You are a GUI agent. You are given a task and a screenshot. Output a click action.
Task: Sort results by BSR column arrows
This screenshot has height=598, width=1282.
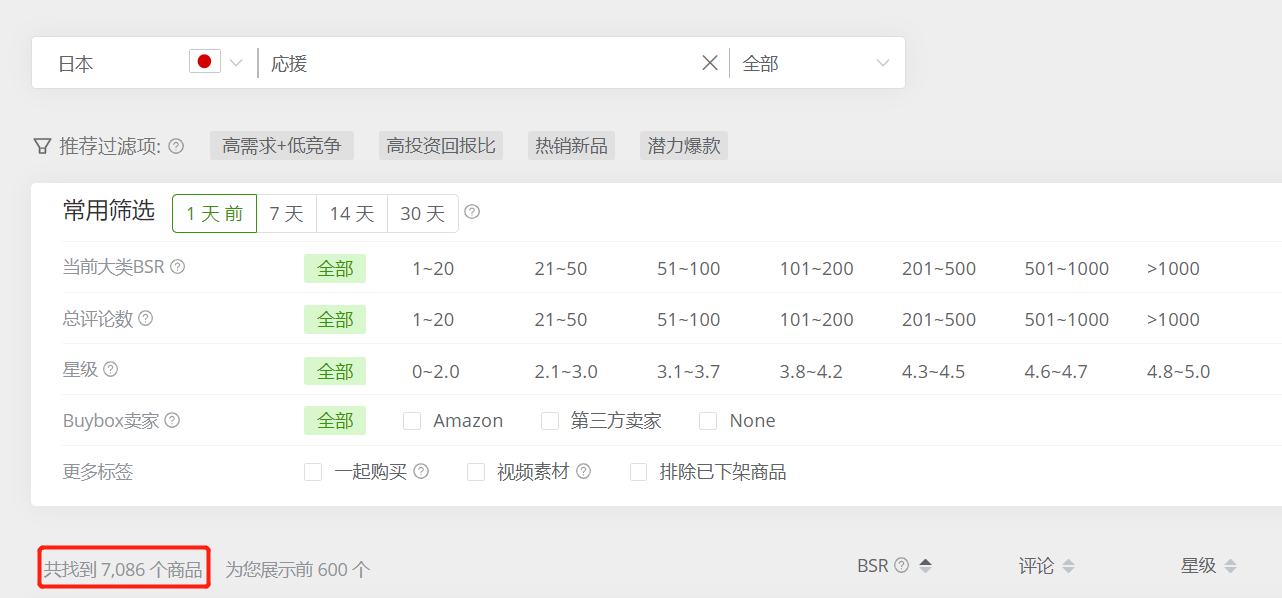(925, 566)
